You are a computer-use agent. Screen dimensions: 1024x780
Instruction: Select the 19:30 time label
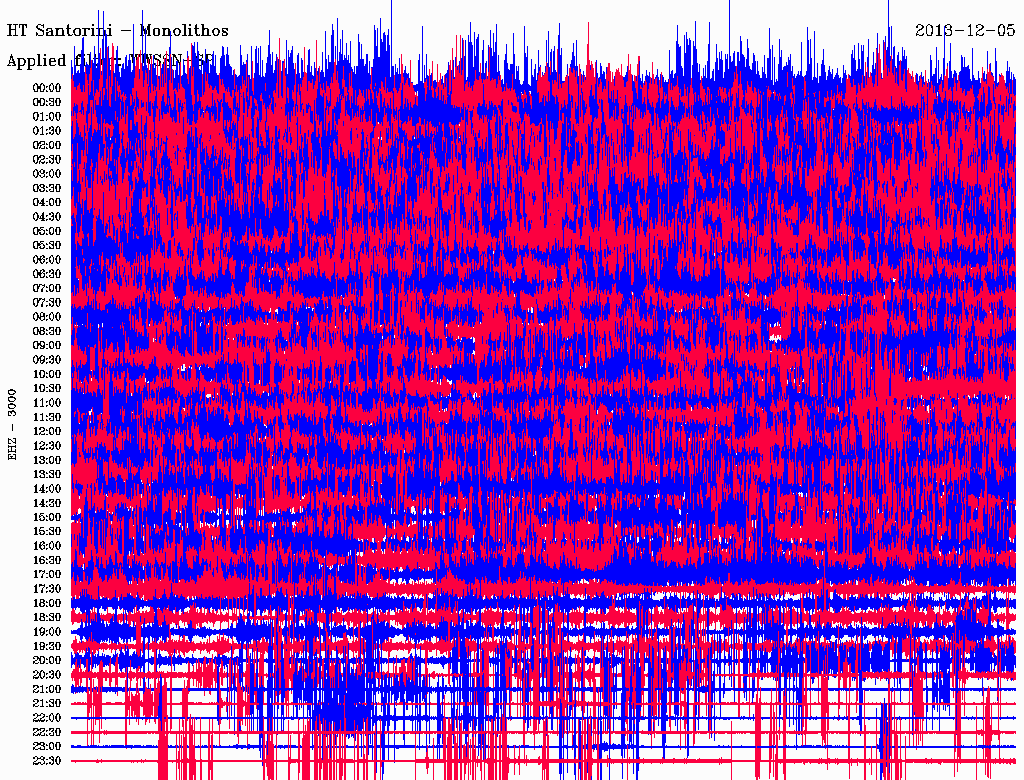(x=47, y=647)
